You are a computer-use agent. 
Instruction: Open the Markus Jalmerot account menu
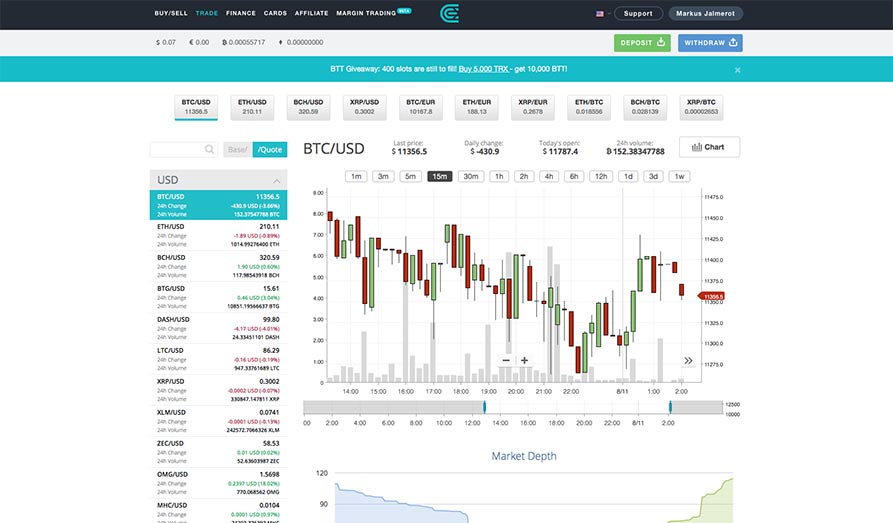(705, 14)
